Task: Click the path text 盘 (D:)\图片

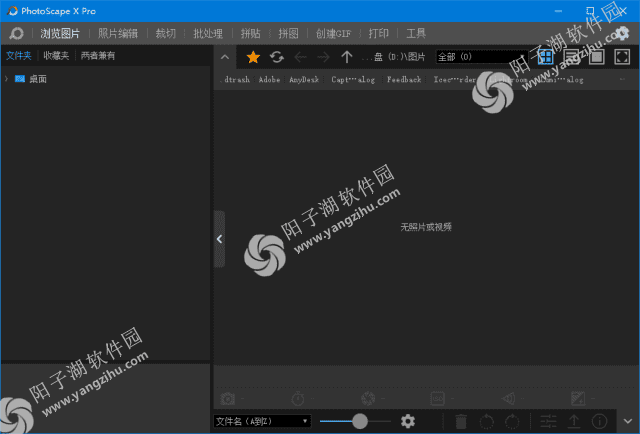Action: click(x=400, y=57)
